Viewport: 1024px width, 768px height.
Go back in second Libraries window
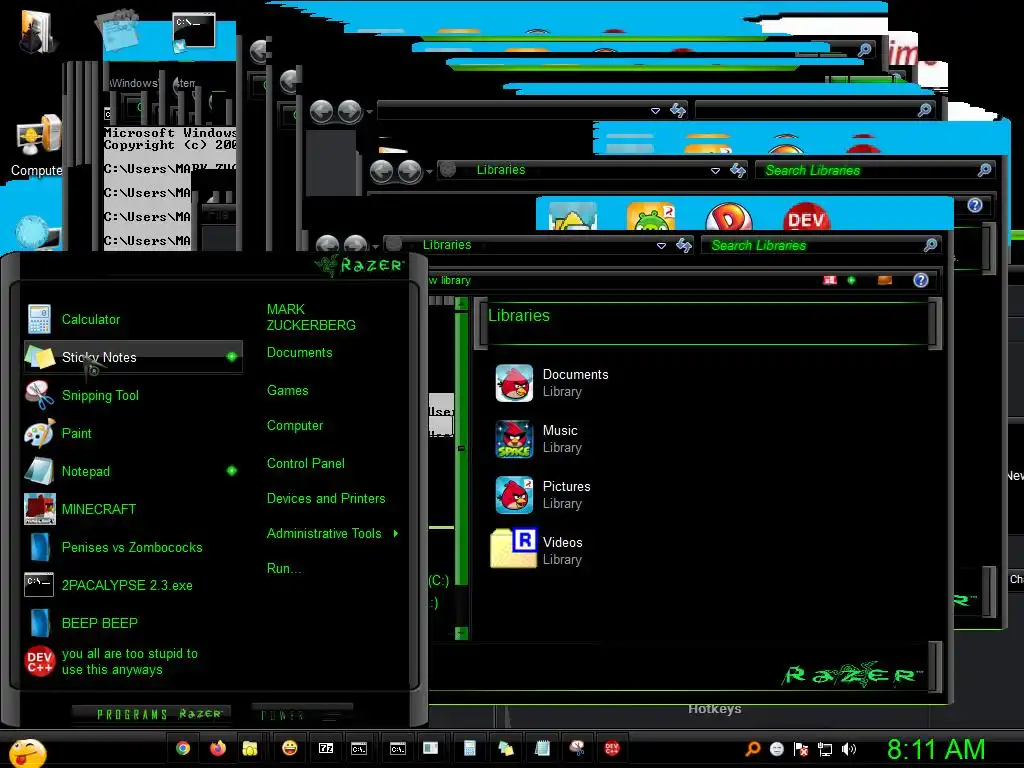pyautogui.click(x=381, y=172)
